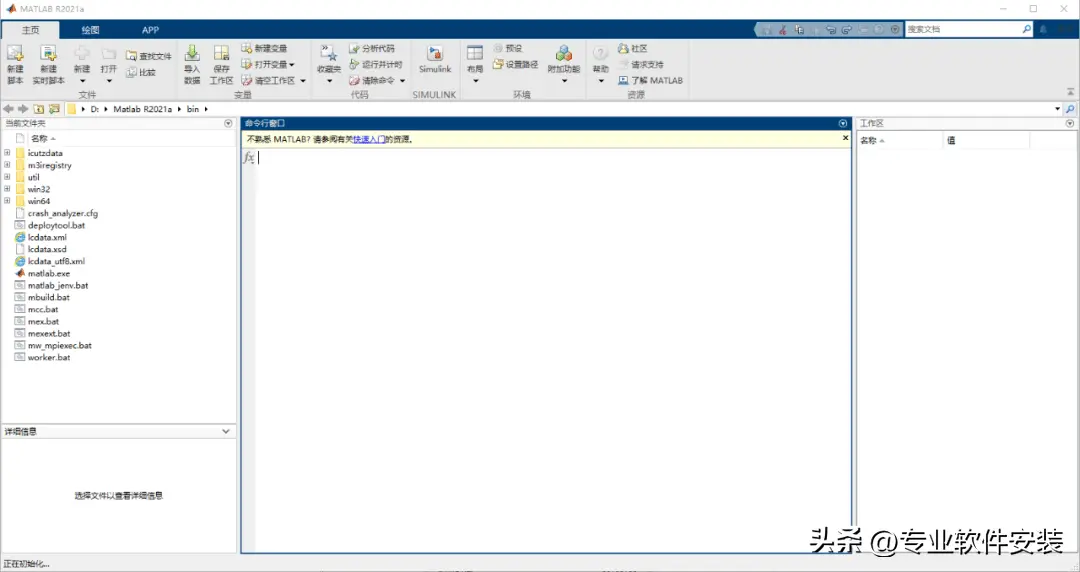
Task: Open the Layout (布局) dropdown
Action: 475,81
